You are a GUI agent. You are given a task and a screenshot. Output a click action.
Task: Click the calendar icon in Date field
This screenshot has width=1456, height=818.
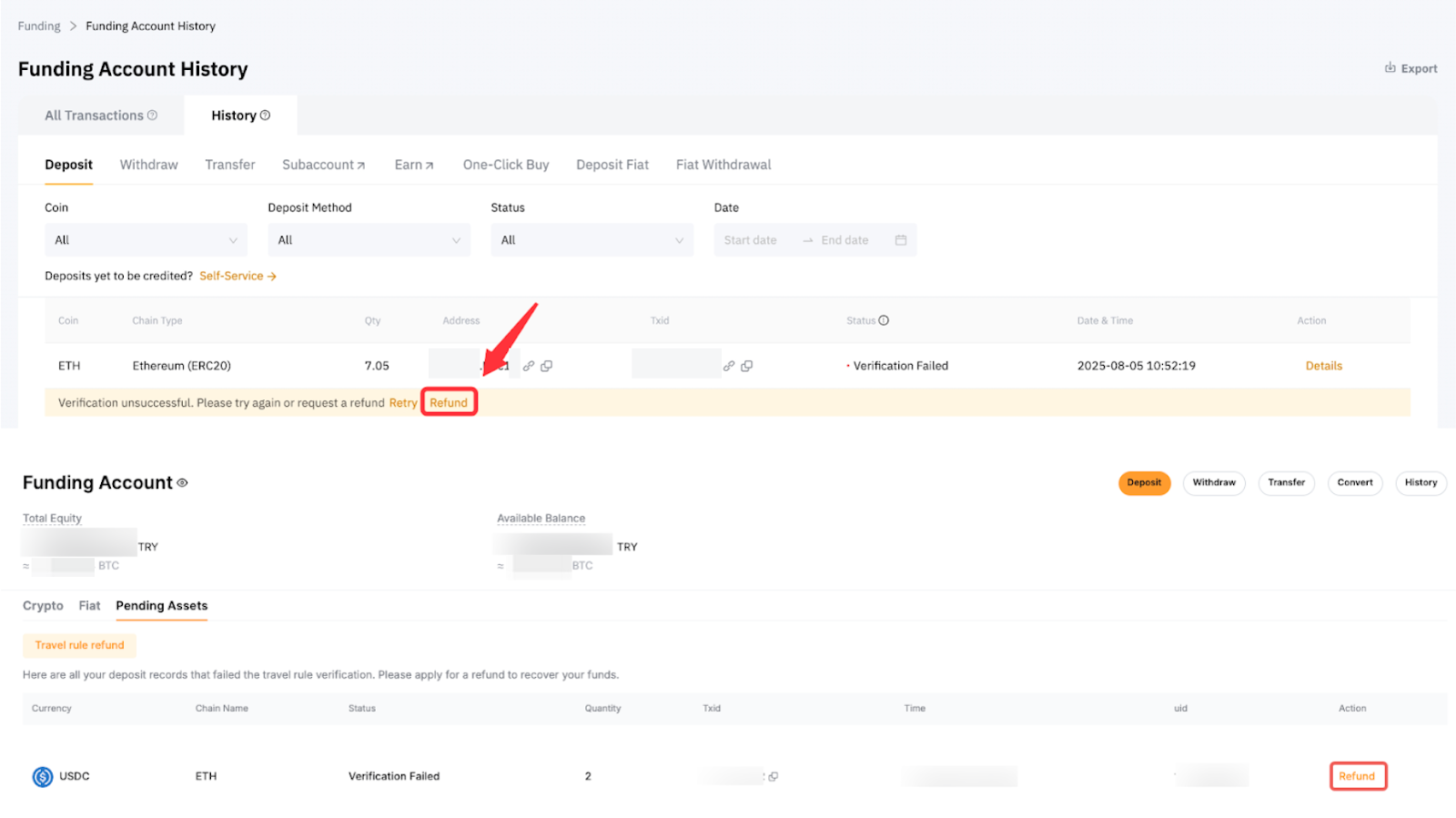click(x=900, y=240)
